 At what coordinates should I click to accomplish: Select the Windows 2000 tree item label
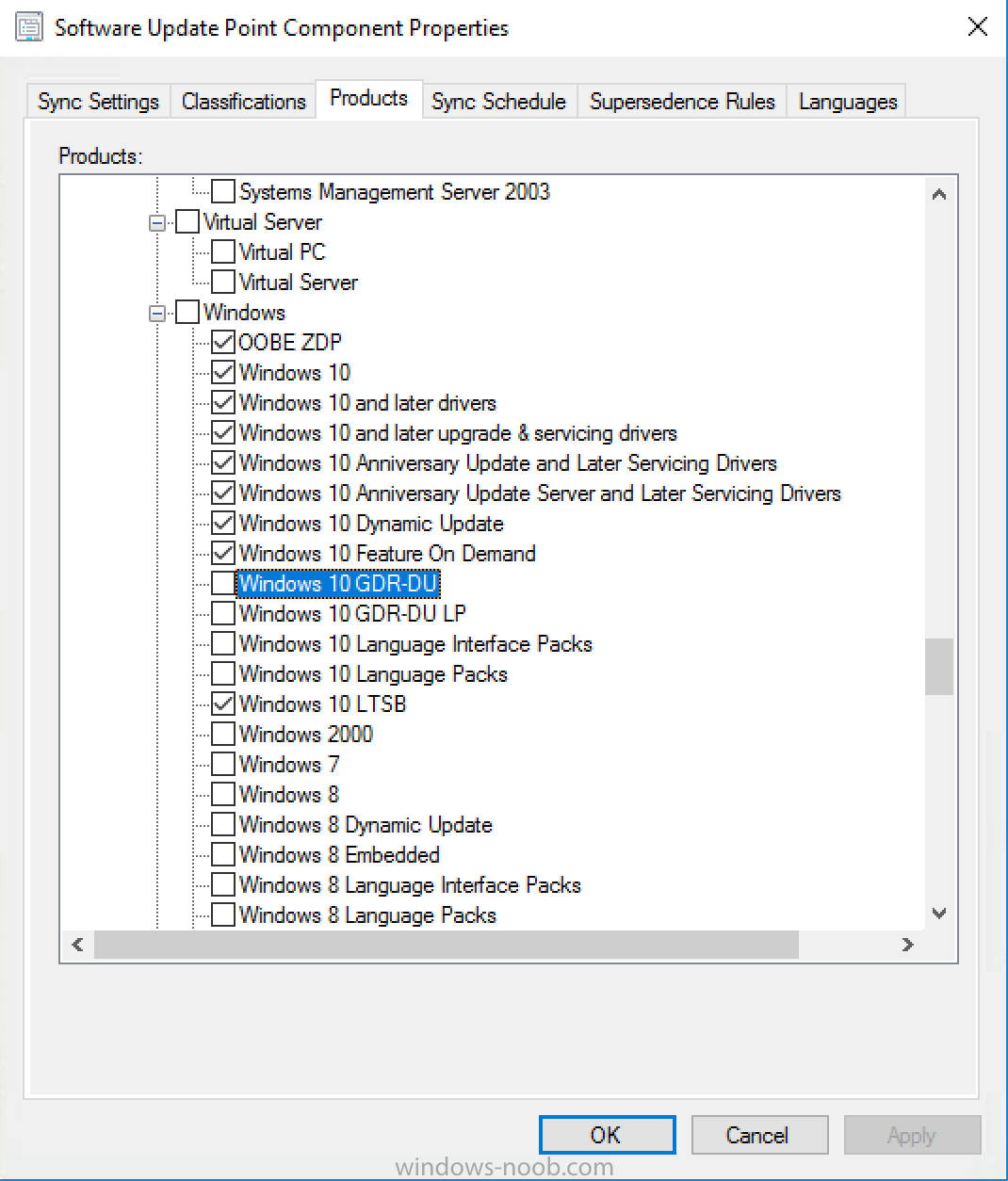[x=306, y=735]
